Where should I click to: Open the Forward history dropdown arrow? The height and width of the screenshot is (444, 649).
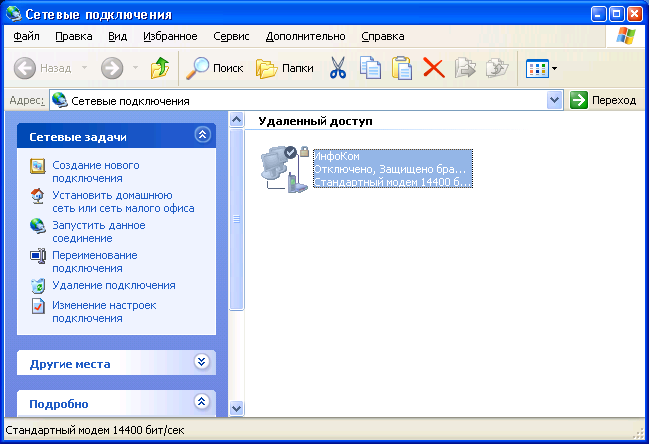[135, 67]
